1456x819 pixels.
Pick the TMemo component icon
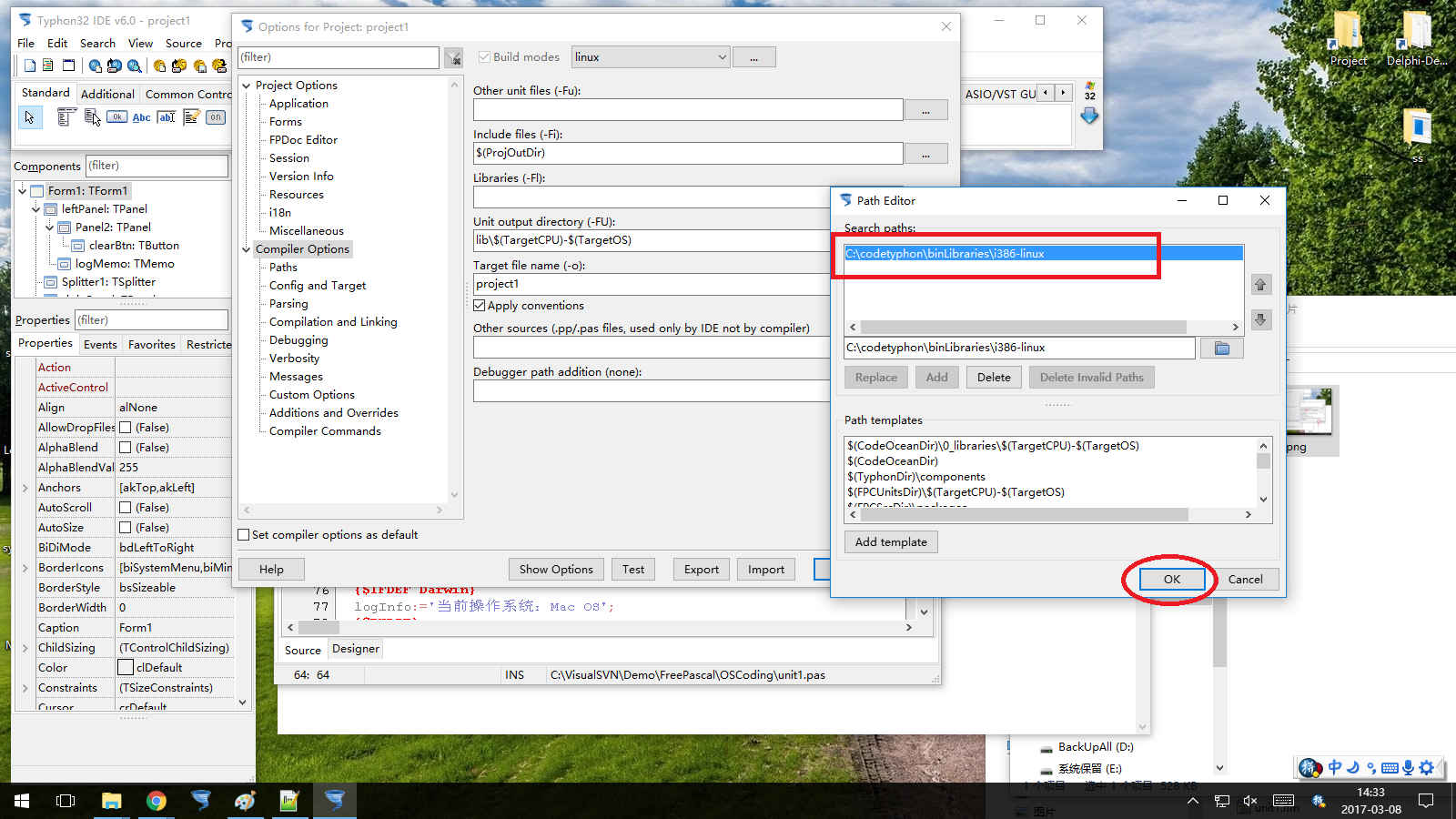[191, 116]
